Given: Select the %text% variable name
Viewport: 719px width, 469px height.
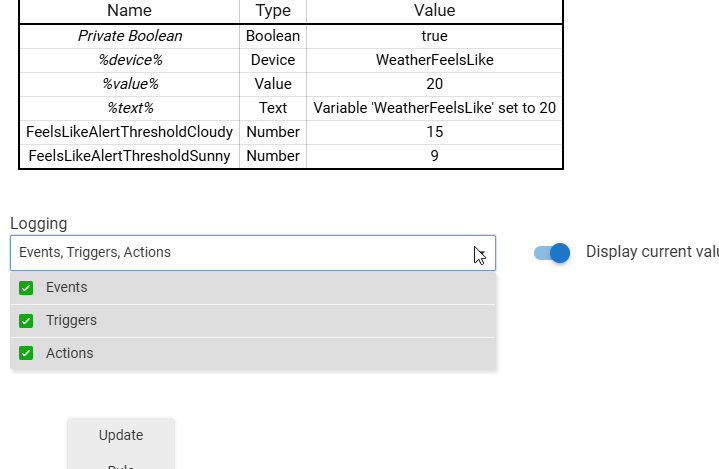Looking at the screenshot, I should coord(130,108).
